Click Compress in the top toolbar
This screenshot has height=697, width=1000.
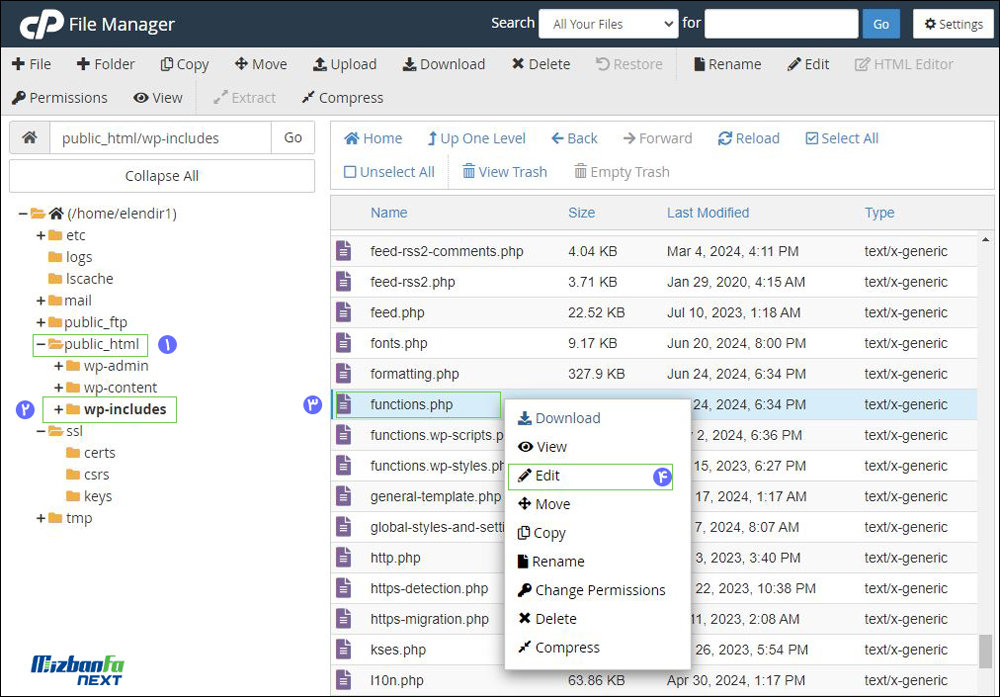[342, 98]
